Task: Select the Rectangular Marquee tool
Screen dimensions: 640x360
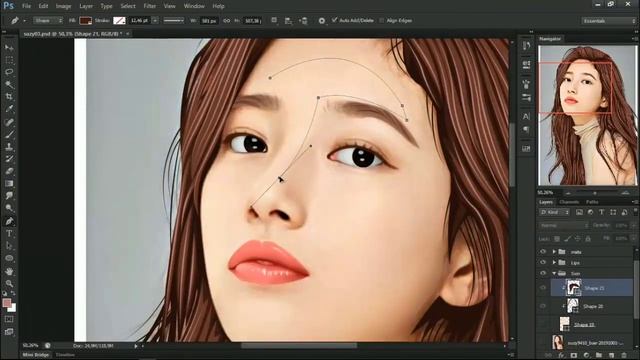Action: [x=9, y=60]
